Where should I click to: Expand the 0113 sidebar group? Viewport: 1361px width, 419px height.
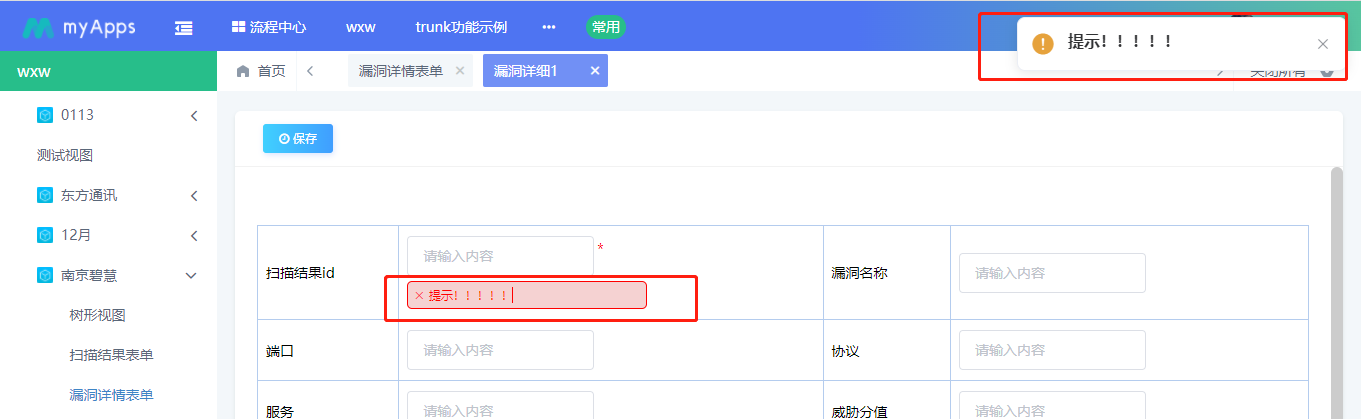[194, 116]
